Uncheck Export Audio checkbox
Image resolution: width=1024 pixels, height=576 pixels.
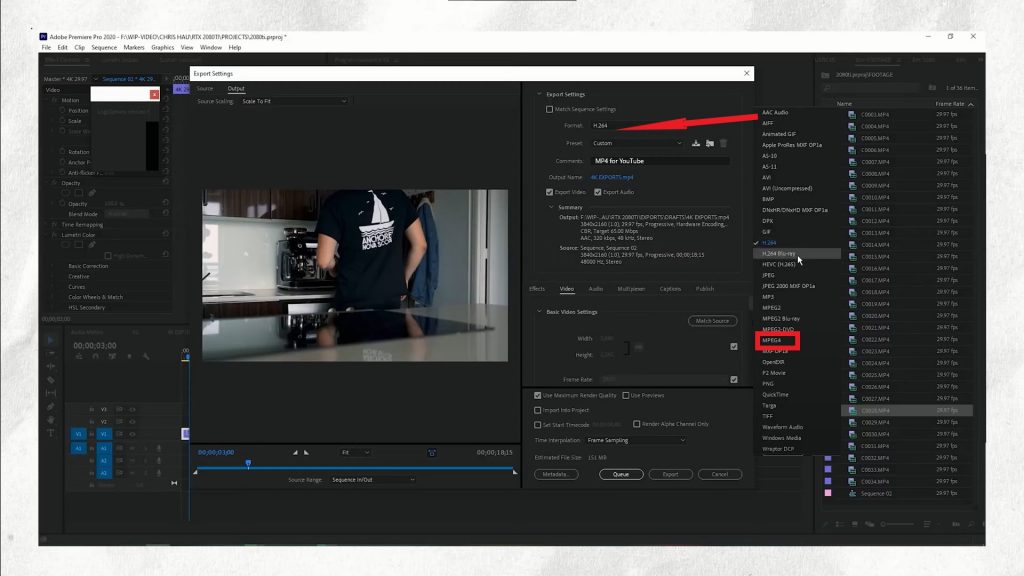(598, 192)
